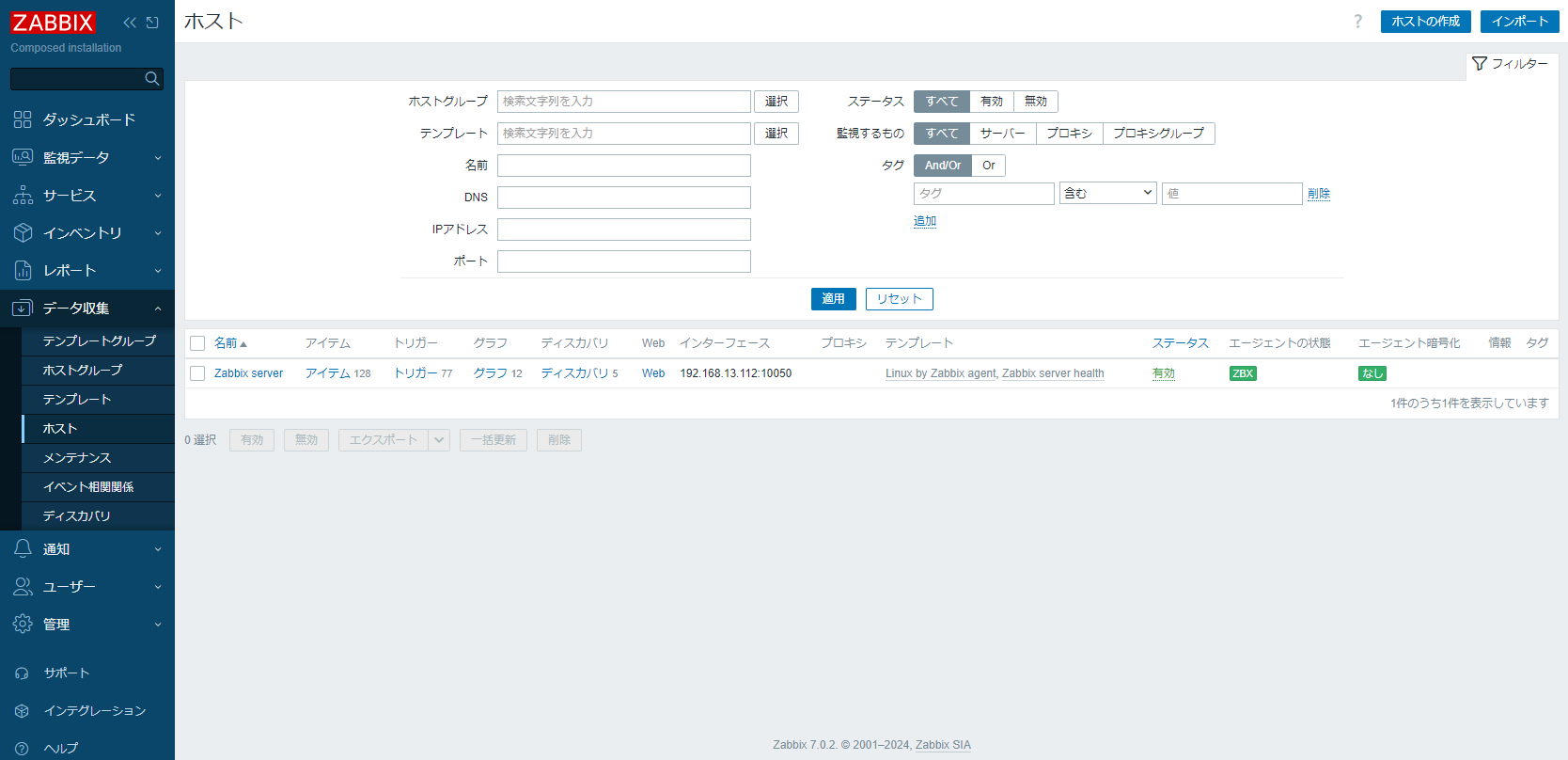Focus the IPアドレス filter input
This screenshot has height=760, width=1568.
click(624, 230)
